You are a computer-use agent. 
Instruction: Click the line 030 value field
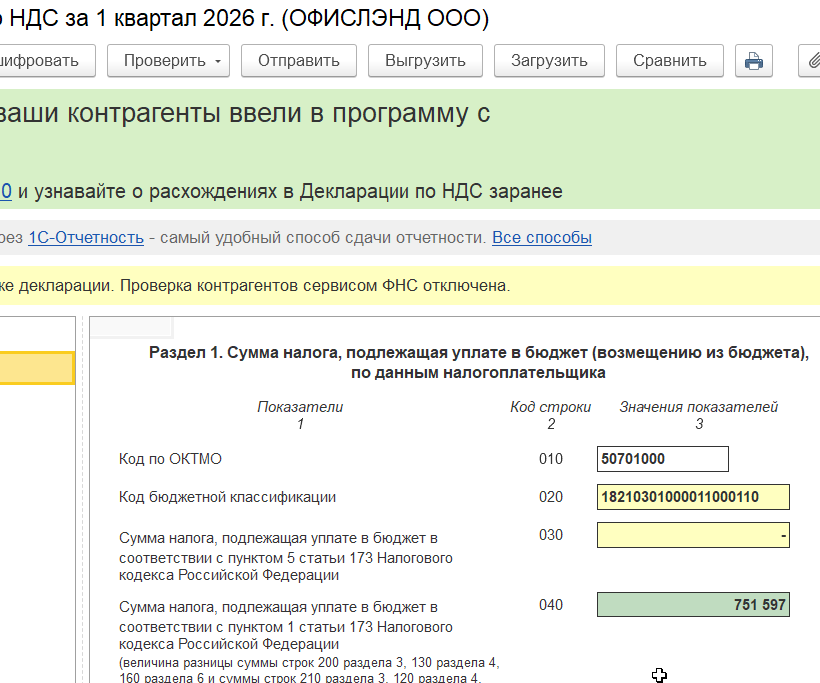pos(693,535)
